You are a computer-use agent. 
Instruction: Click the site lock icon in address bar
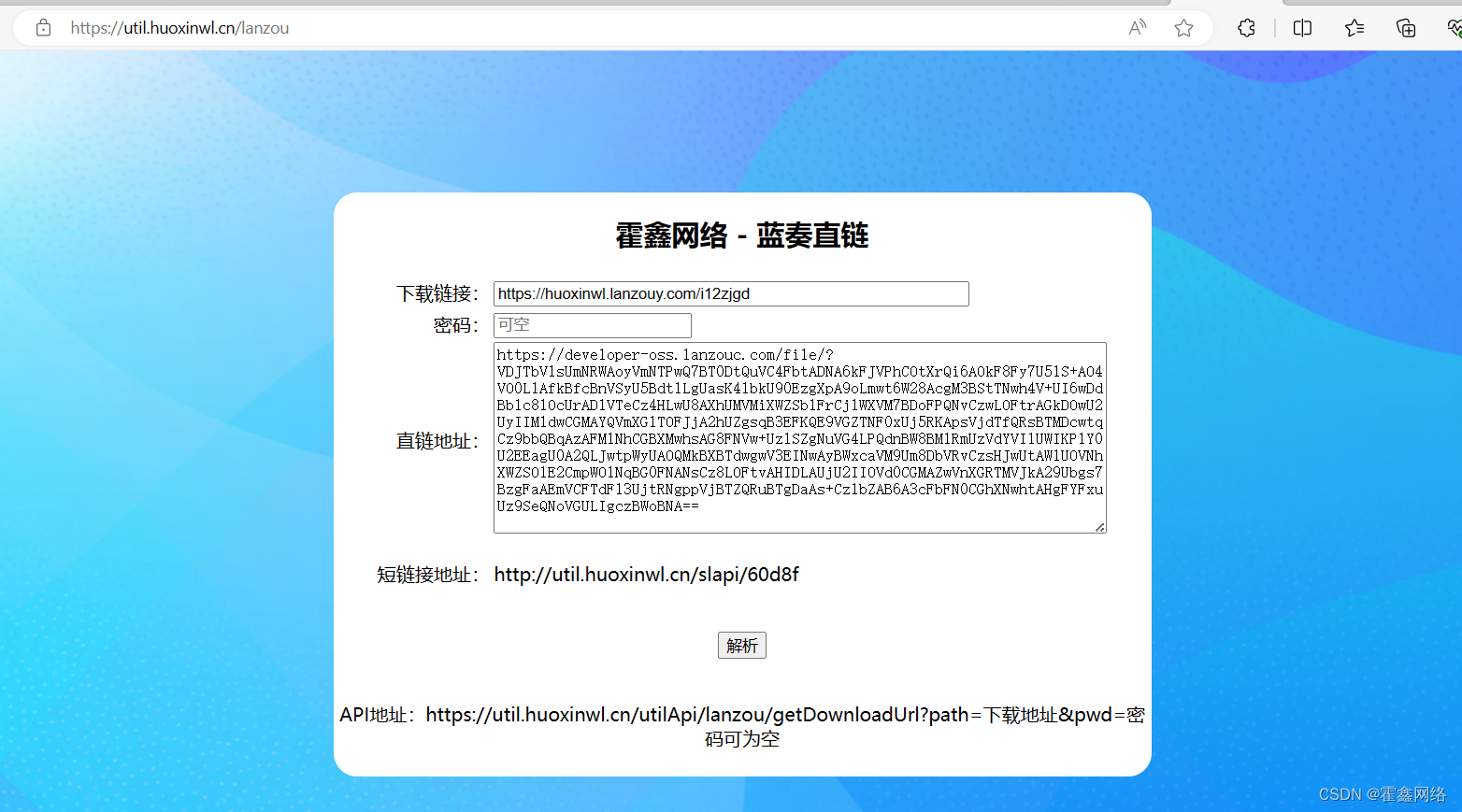point(43,28)
